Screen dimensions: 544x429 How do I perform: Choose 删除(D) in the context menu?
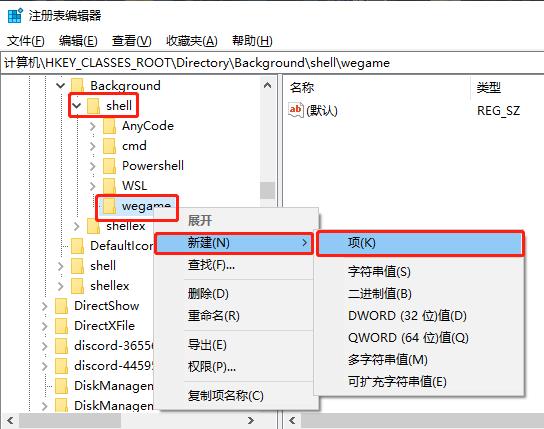click(x=236, y=294)
